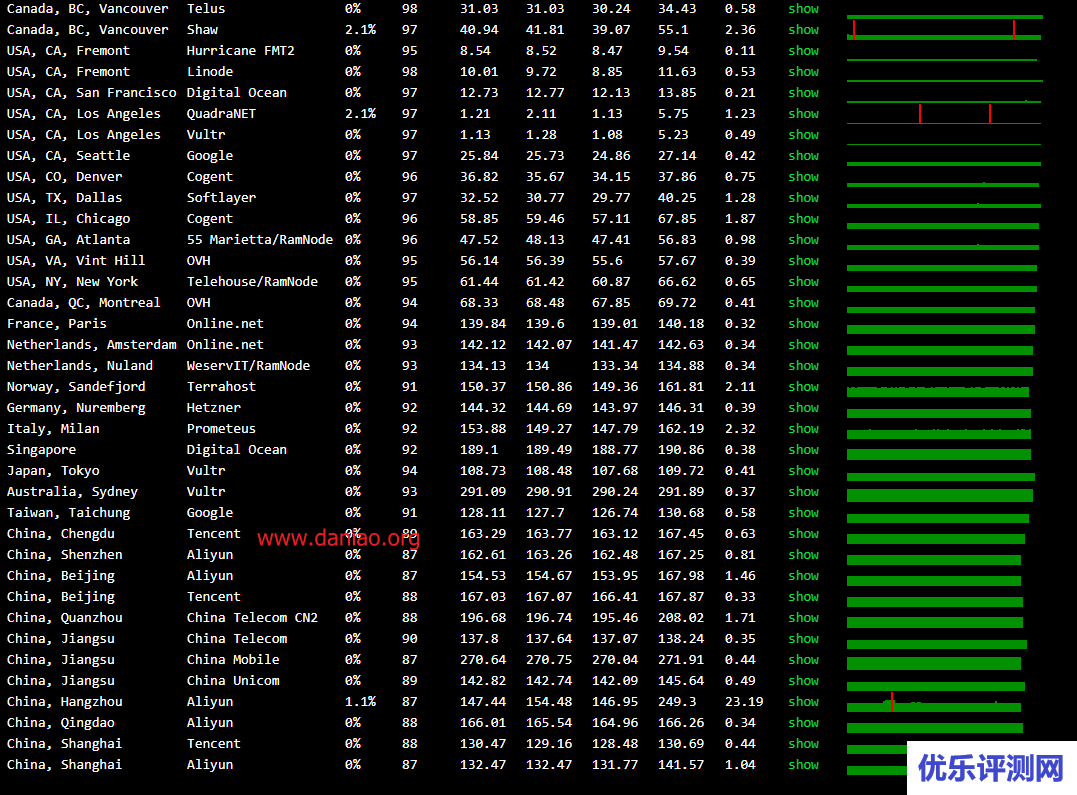Select the 196.68 latency for Quanzhou

(x=483, y=618)
